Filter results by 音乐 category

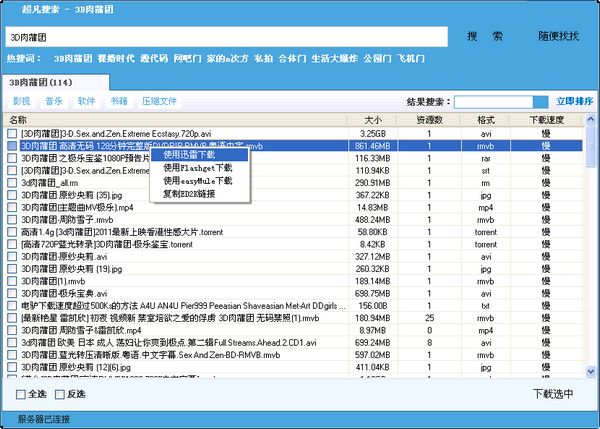pos(54,101)
